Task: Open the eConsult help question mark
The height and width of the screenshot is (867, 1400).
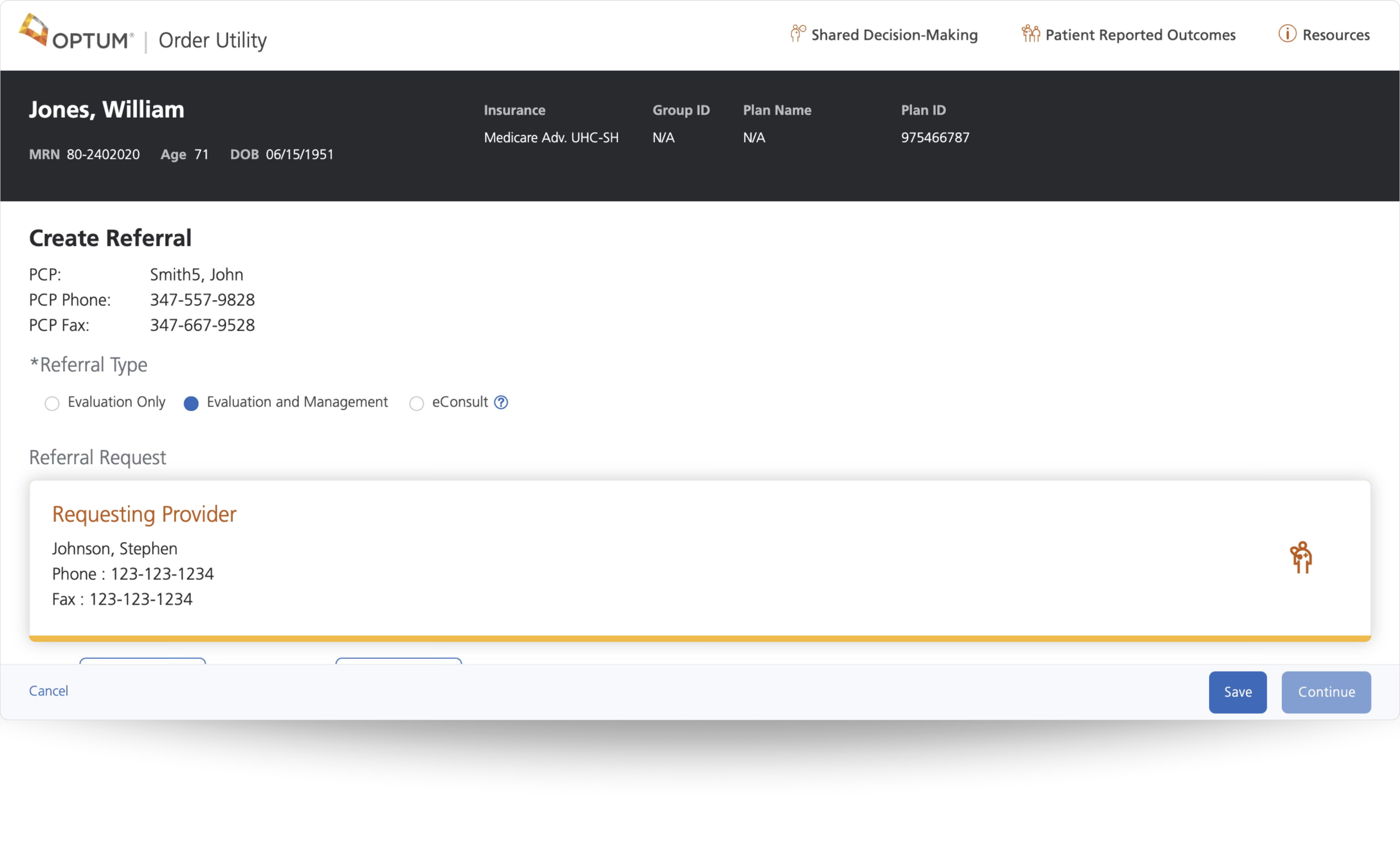Action: tap(501, 403)
